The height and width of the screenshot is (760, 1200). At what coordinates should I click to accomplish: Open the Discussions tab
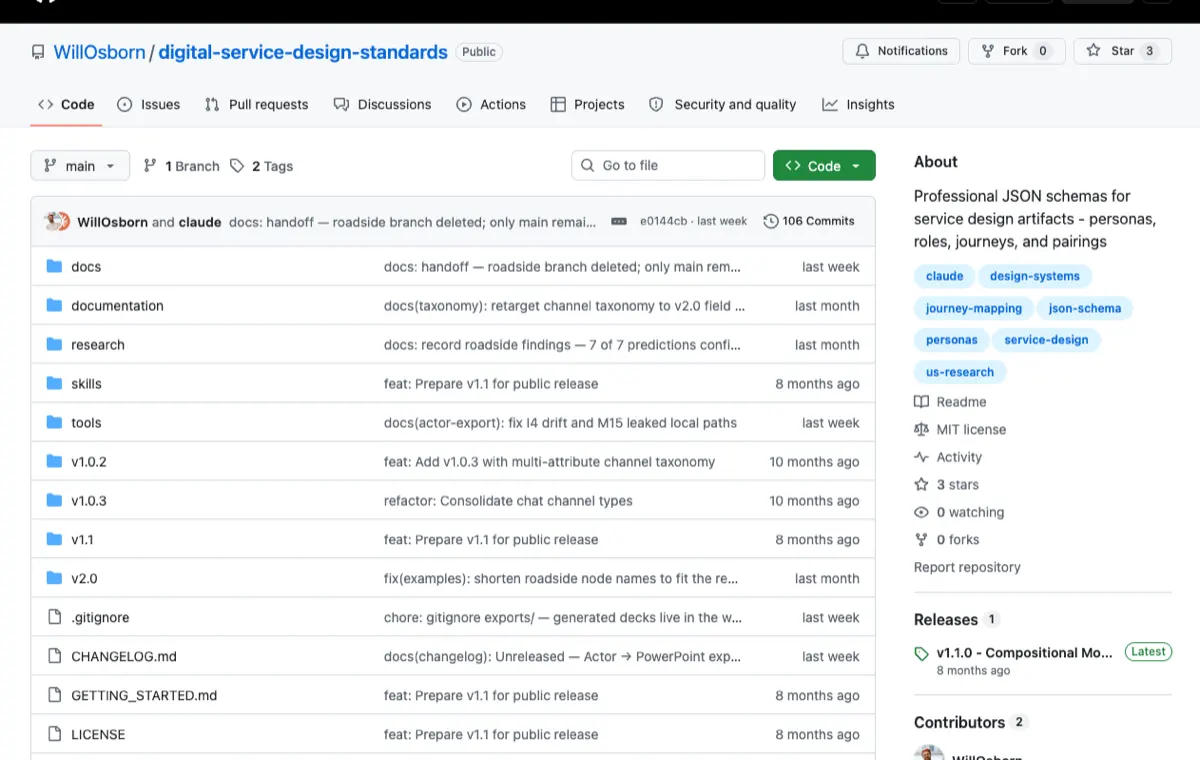(x=382, y=104)
